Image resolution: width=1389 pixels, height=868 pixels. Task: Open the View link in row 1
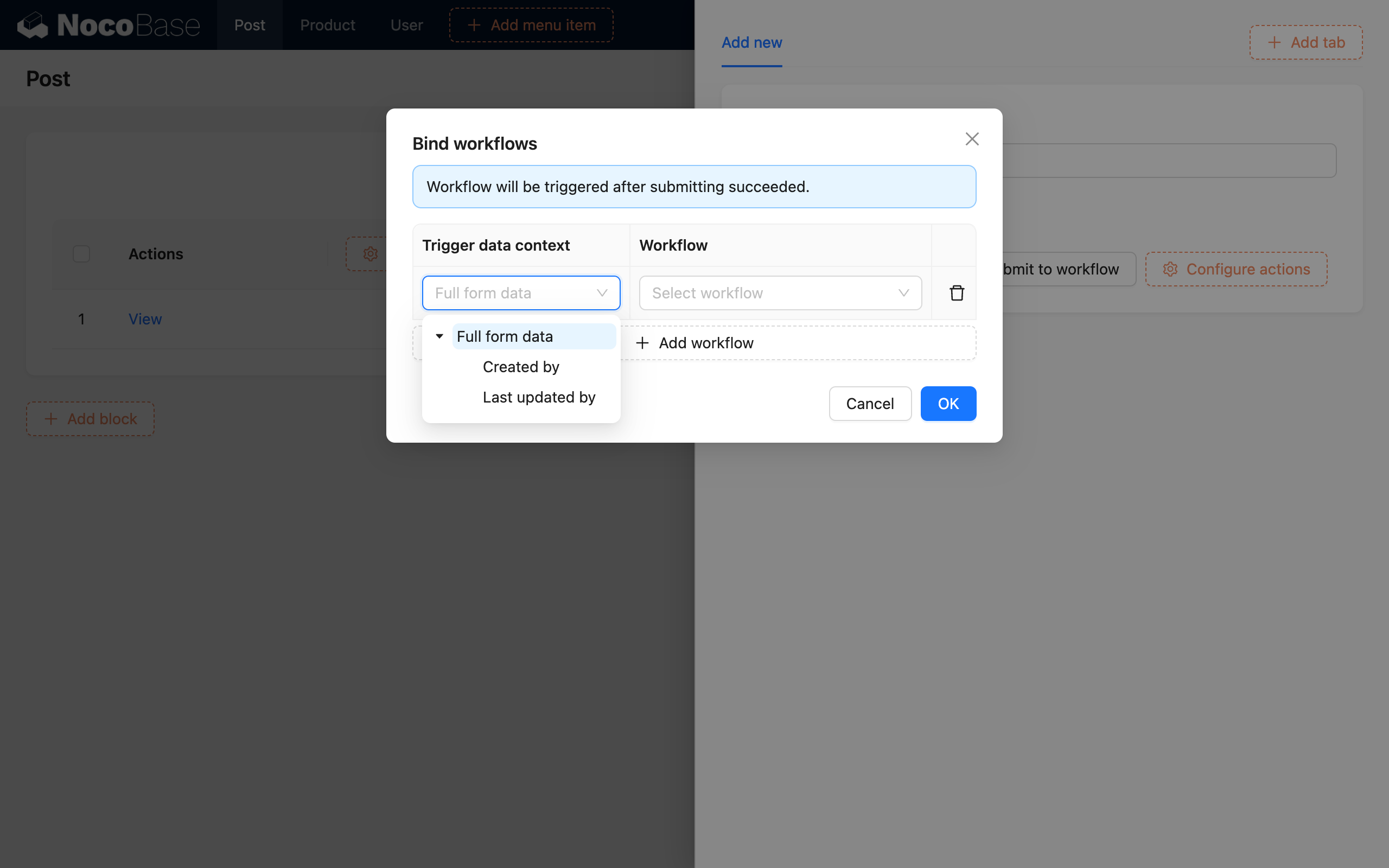(x=145, y=318)
